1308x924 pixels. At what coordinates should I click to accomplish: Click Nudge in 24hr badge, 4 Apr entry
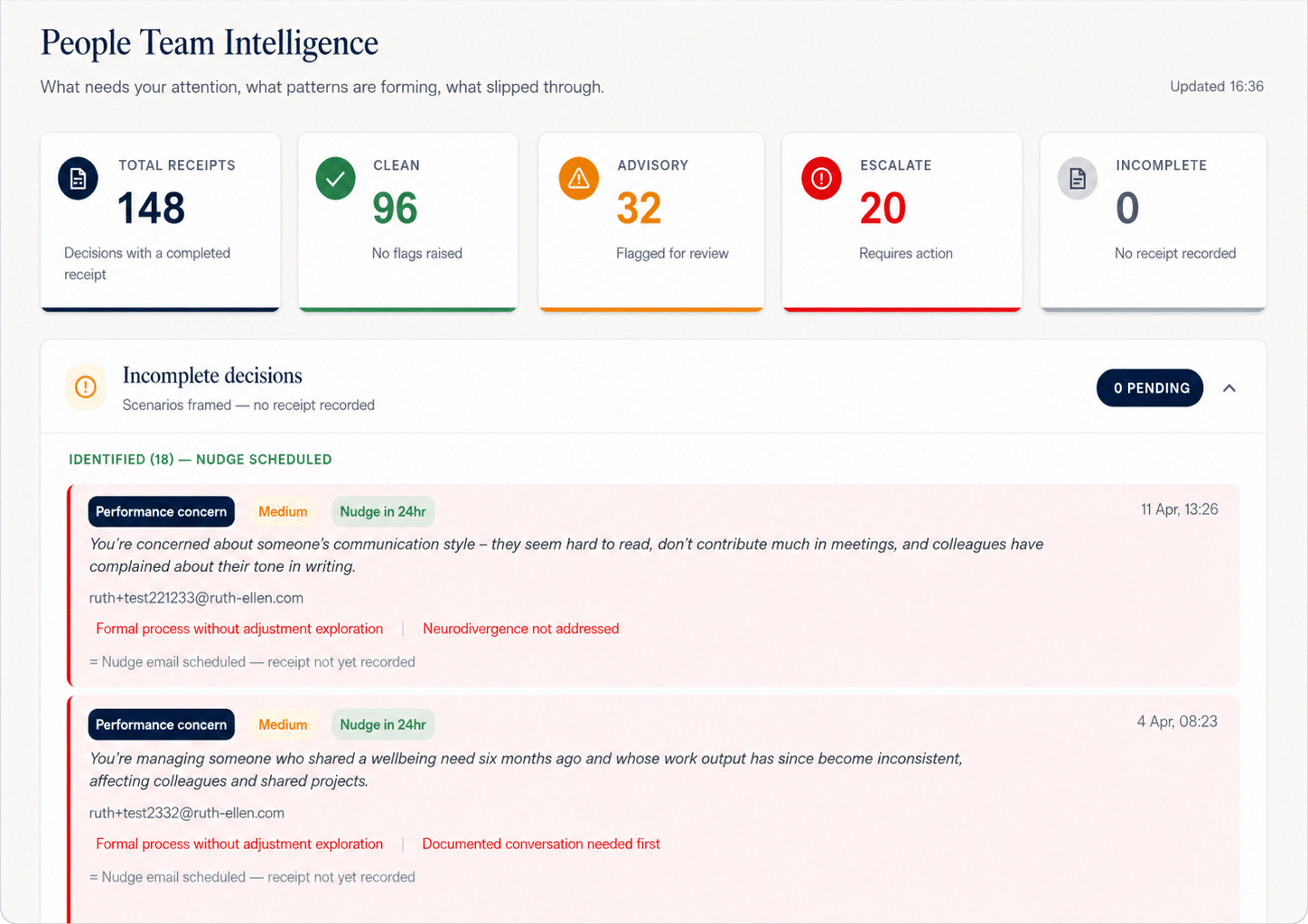383,724
